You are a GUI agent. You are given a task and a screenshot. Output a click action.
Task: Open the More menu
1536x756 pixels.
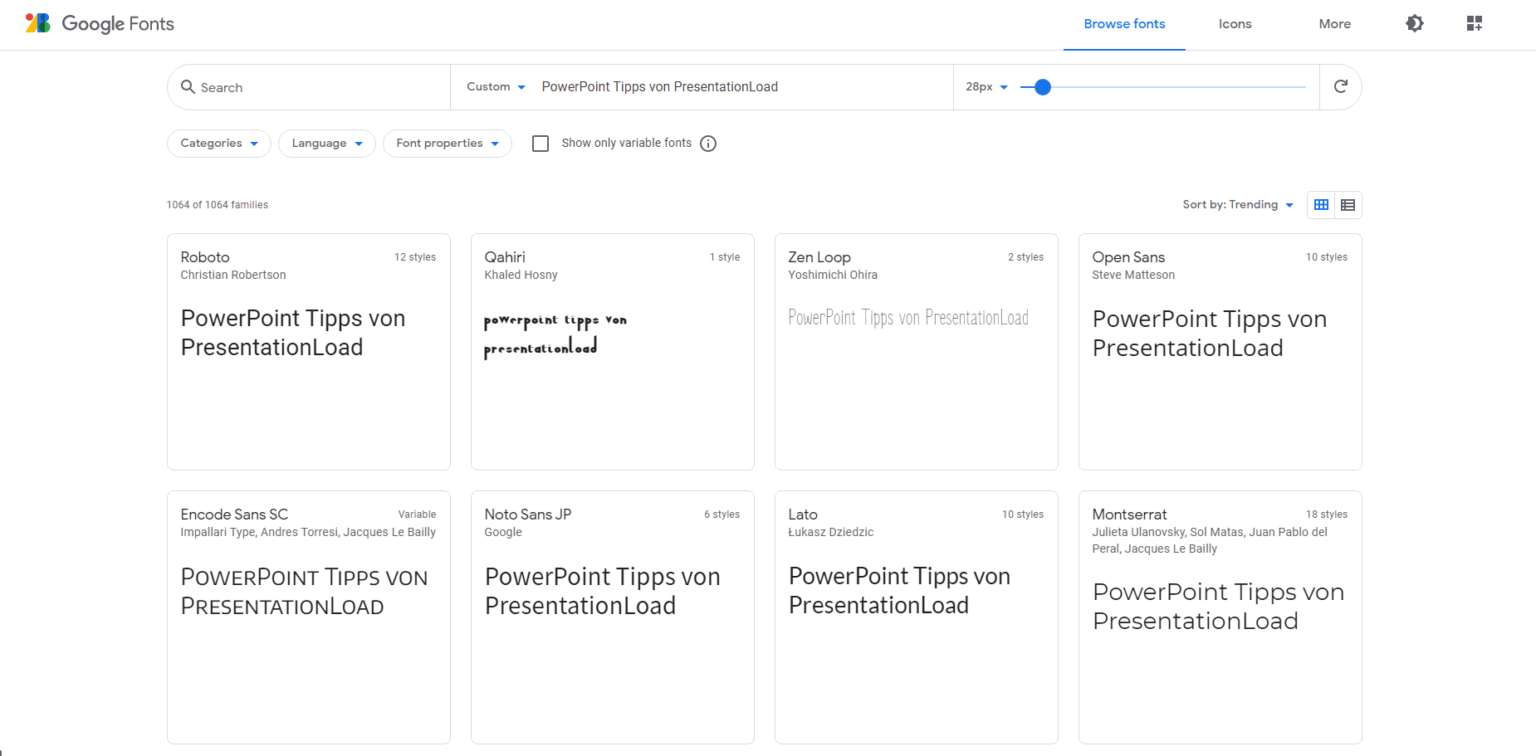click(x=1334, y=23)
